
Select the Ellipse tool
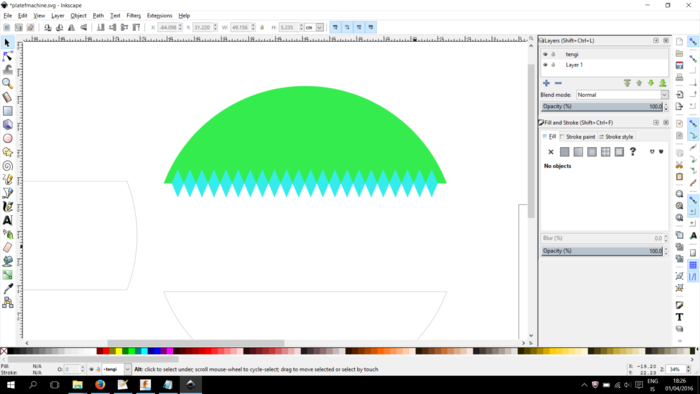point(7,138)
